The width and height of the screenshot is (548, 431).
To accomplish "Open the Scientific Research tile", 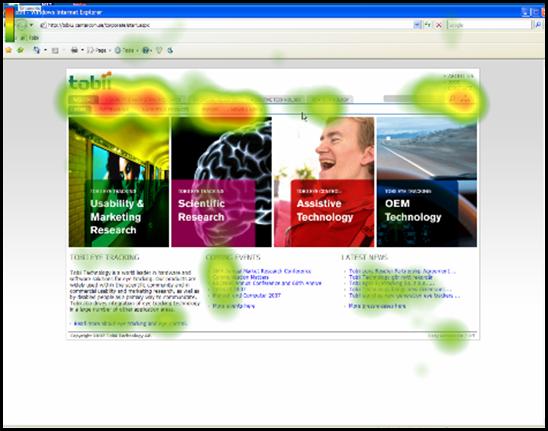I will [221, 182].
